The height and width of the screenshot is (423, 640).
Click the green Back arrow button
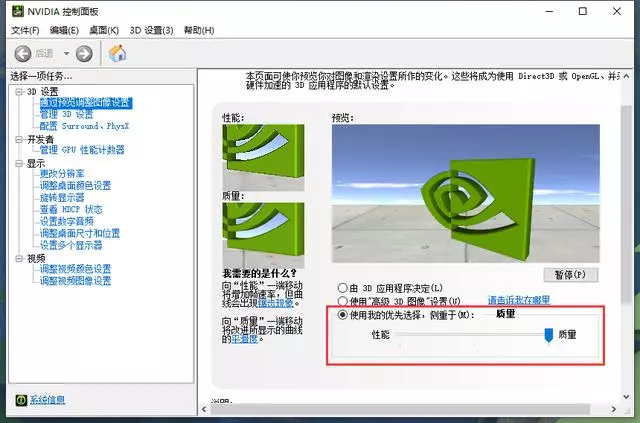tap(20, 53)
